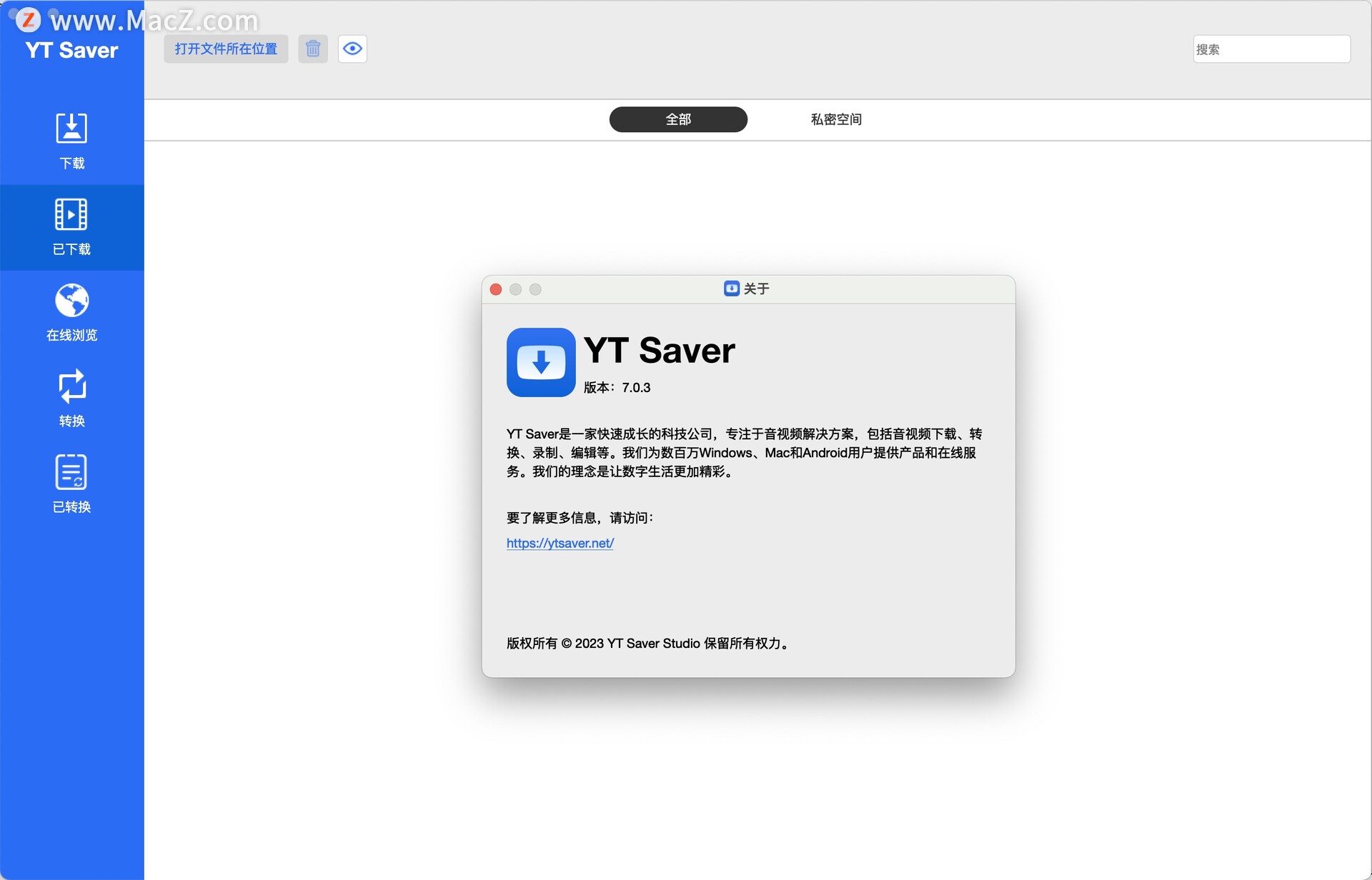Click the trash delete icon in toolbar

click(313, 49)
